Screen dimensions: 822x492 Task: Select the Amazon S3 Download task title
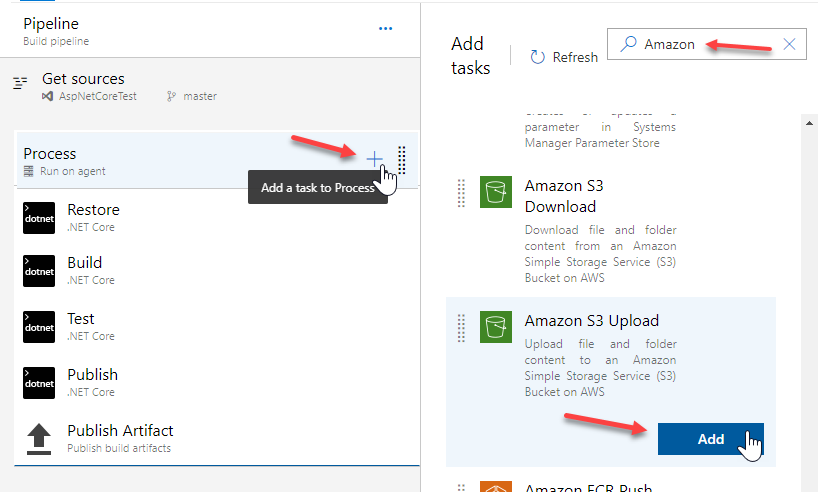[564, 196]
